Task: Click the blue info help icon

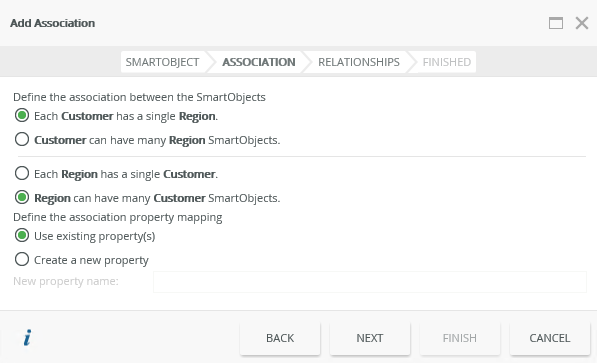Action: [27, 337]
